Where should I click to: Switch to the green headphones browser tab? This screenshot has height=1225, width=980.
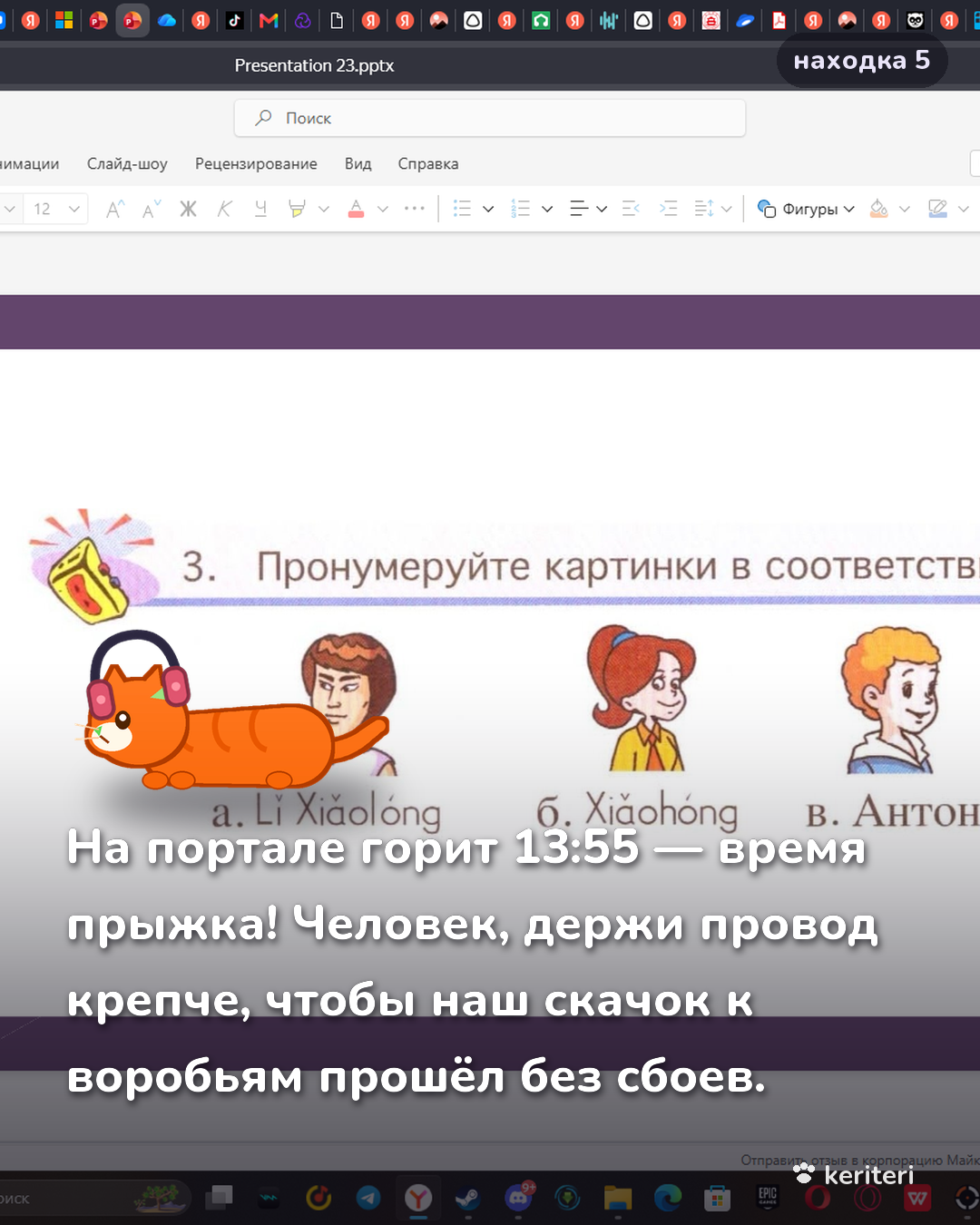point(541,20)
